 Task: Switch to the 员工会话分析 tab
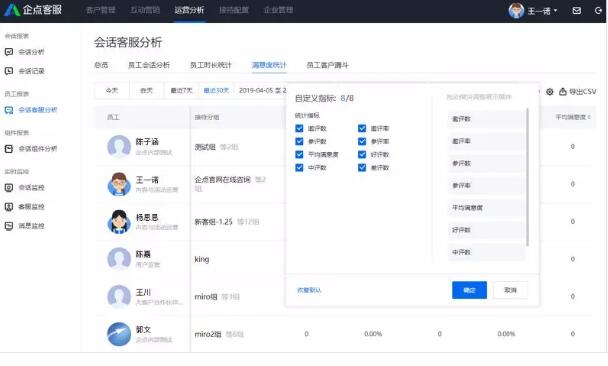coord(149,65)
